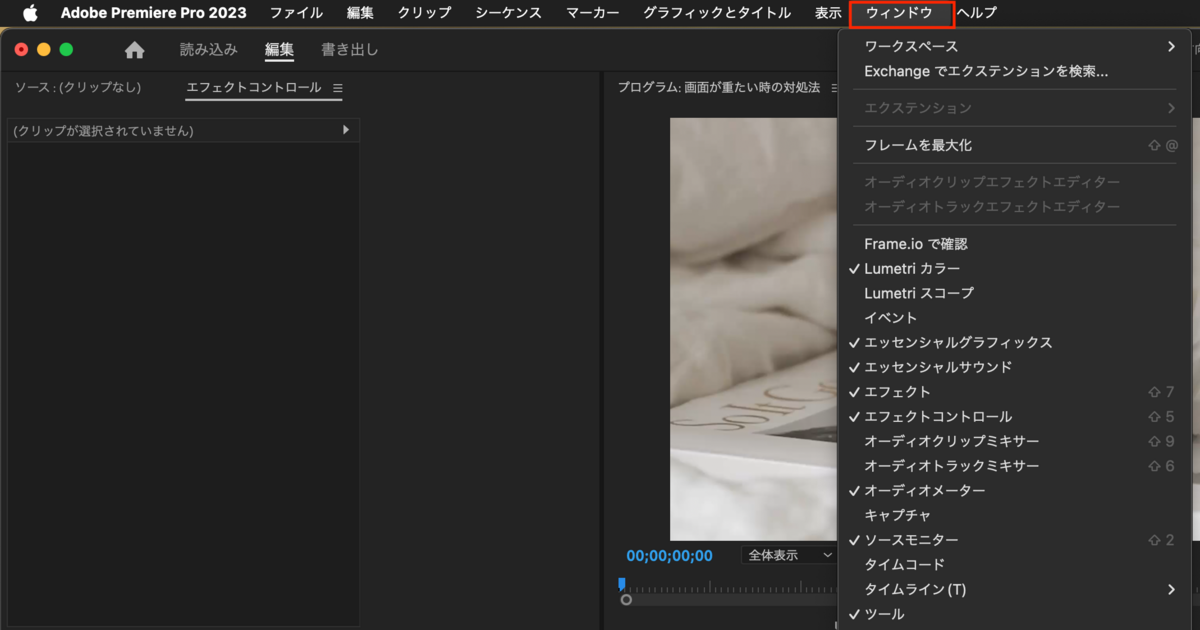Uncheck オーディオメーター panel

(1015, 490)
